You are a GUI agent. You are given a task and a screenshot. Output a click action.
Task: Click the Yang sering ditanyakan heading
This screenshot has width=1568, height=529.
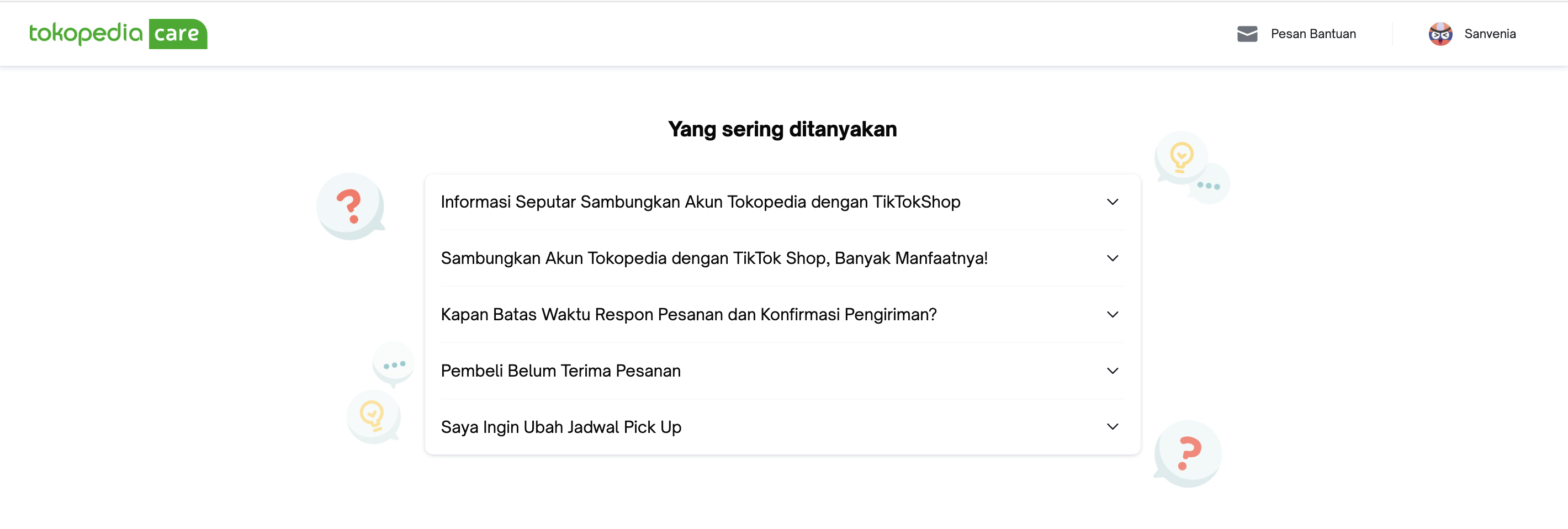point(782,129)
